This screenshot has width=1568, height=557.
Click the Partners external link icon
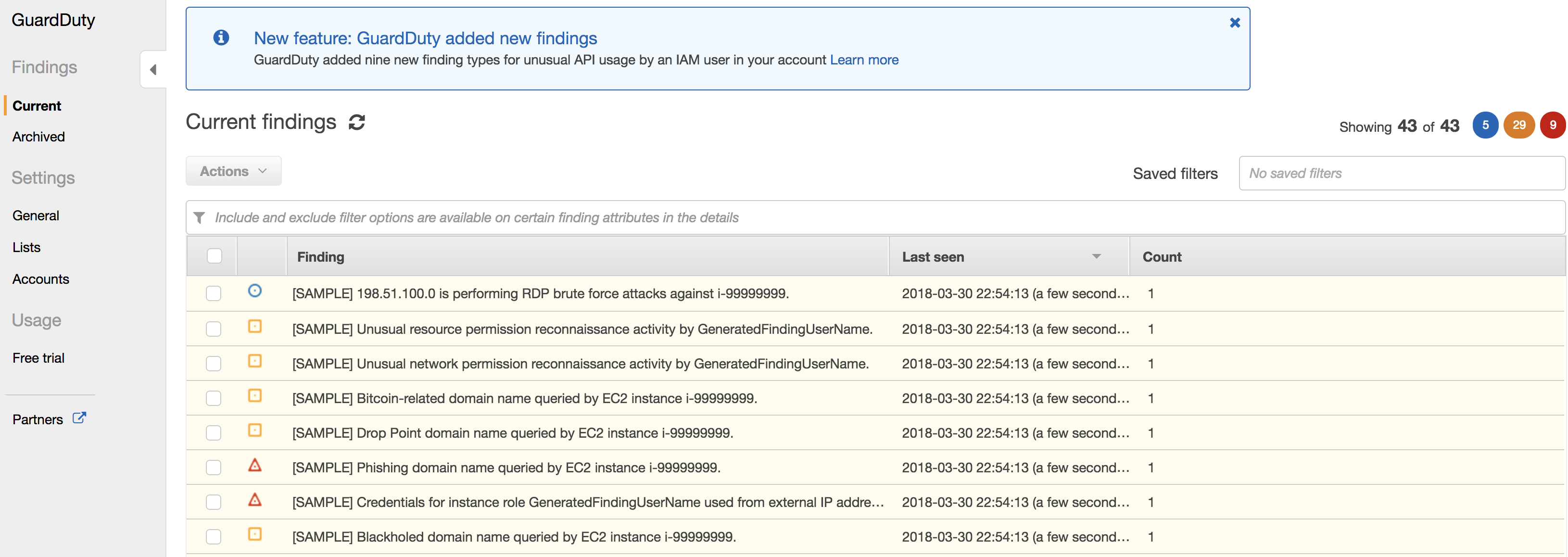tap(79, 418)
